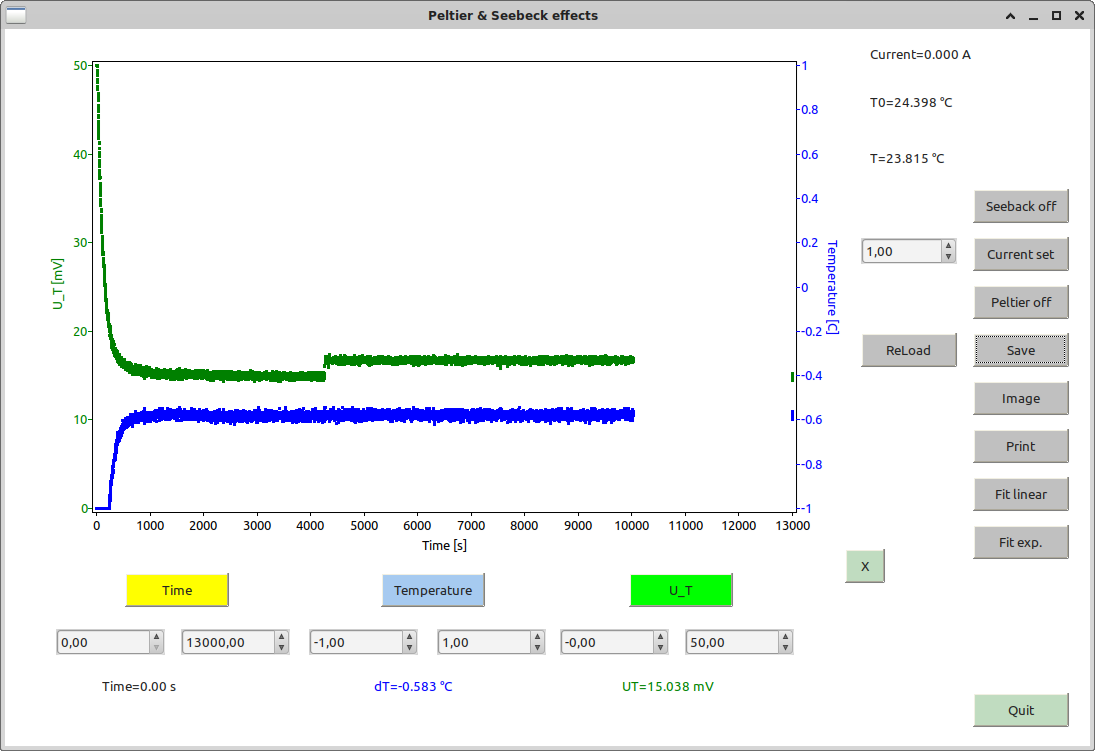Click the Current set button
The height and width of the screenshot is (751, 1095).
tap(1020, 254)
